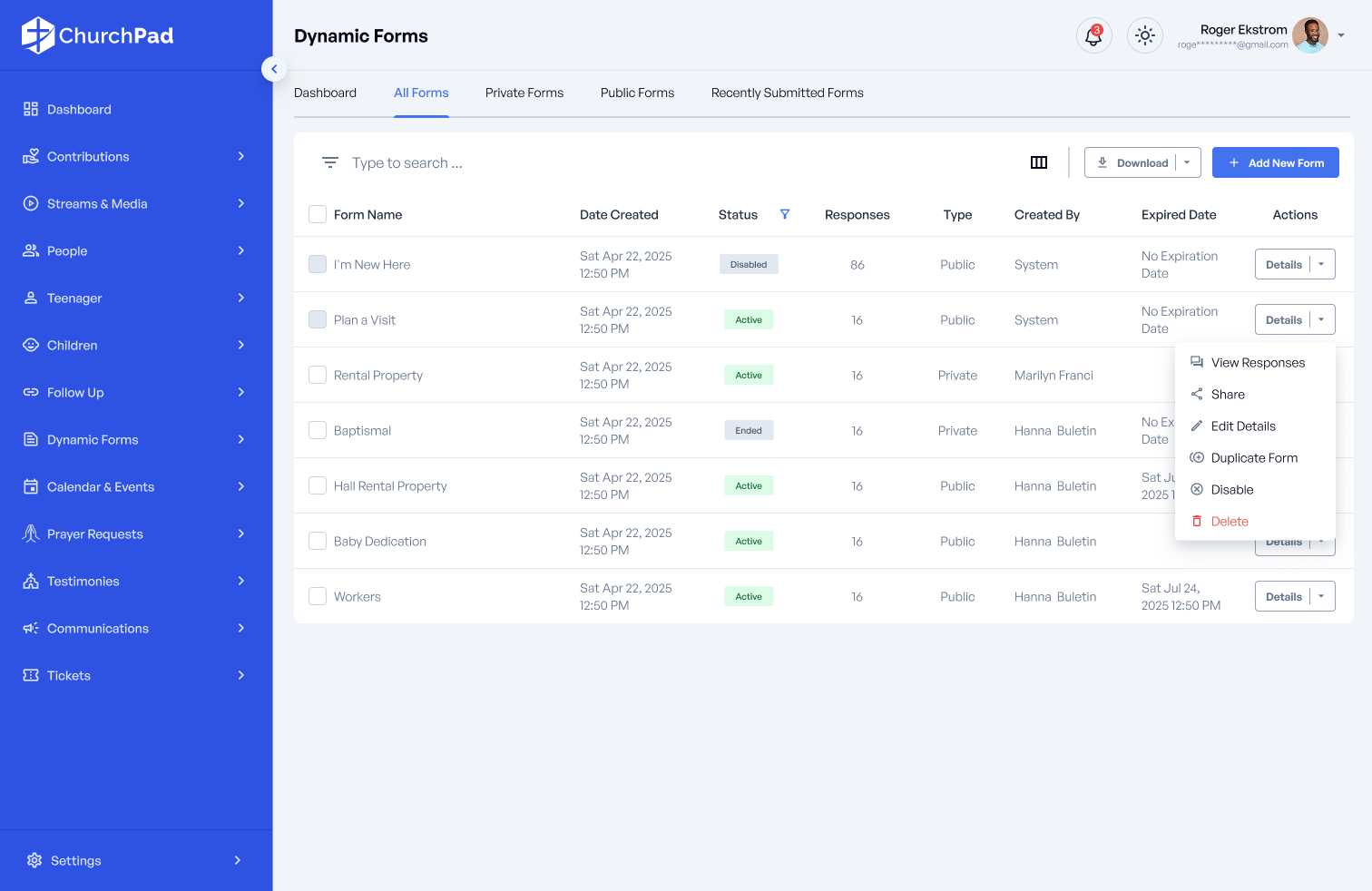Expand the Contributions sidebar menu chevron
Image resolution: width=1372 pixels, height=891 pixels.
tap(240, 156)
